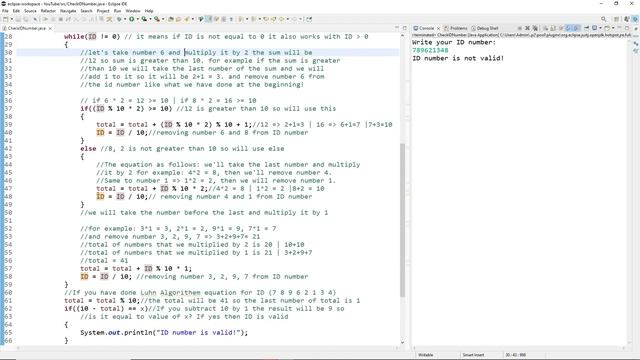640x360 pixels.
Task: Click console input text 789621348
Action: 430,50
